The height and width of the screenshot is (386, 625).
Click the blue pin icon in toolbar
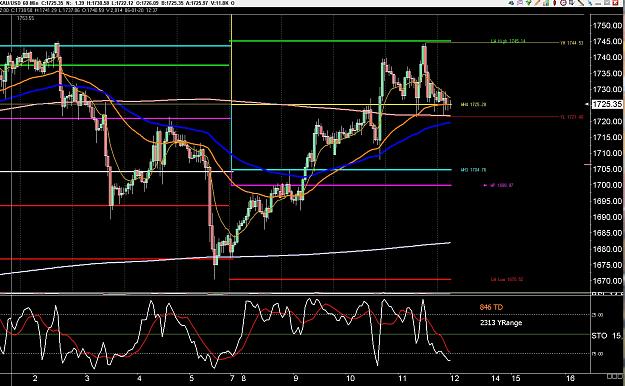(x=590, y=3)
